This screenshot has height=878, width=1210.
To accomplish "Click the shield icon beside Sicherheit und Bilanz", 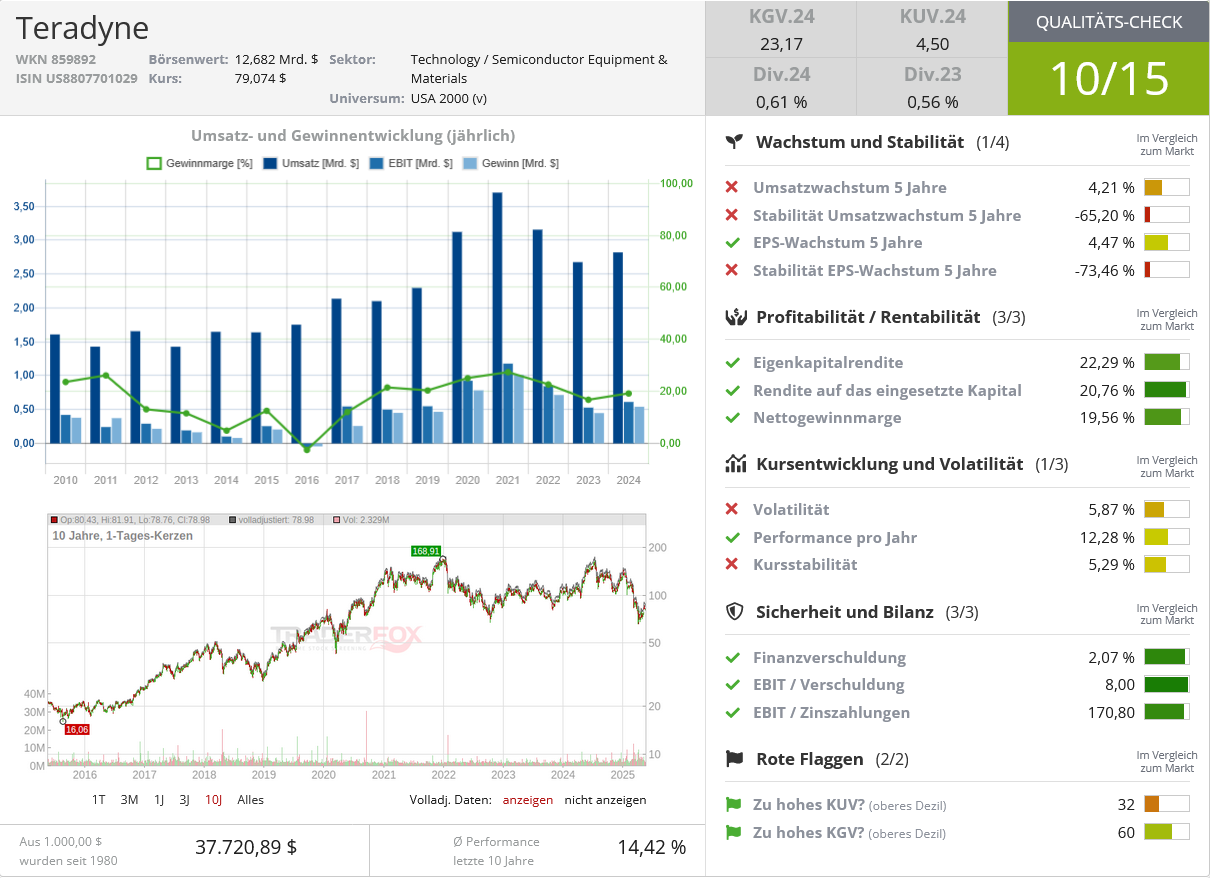I will [735, 611].
